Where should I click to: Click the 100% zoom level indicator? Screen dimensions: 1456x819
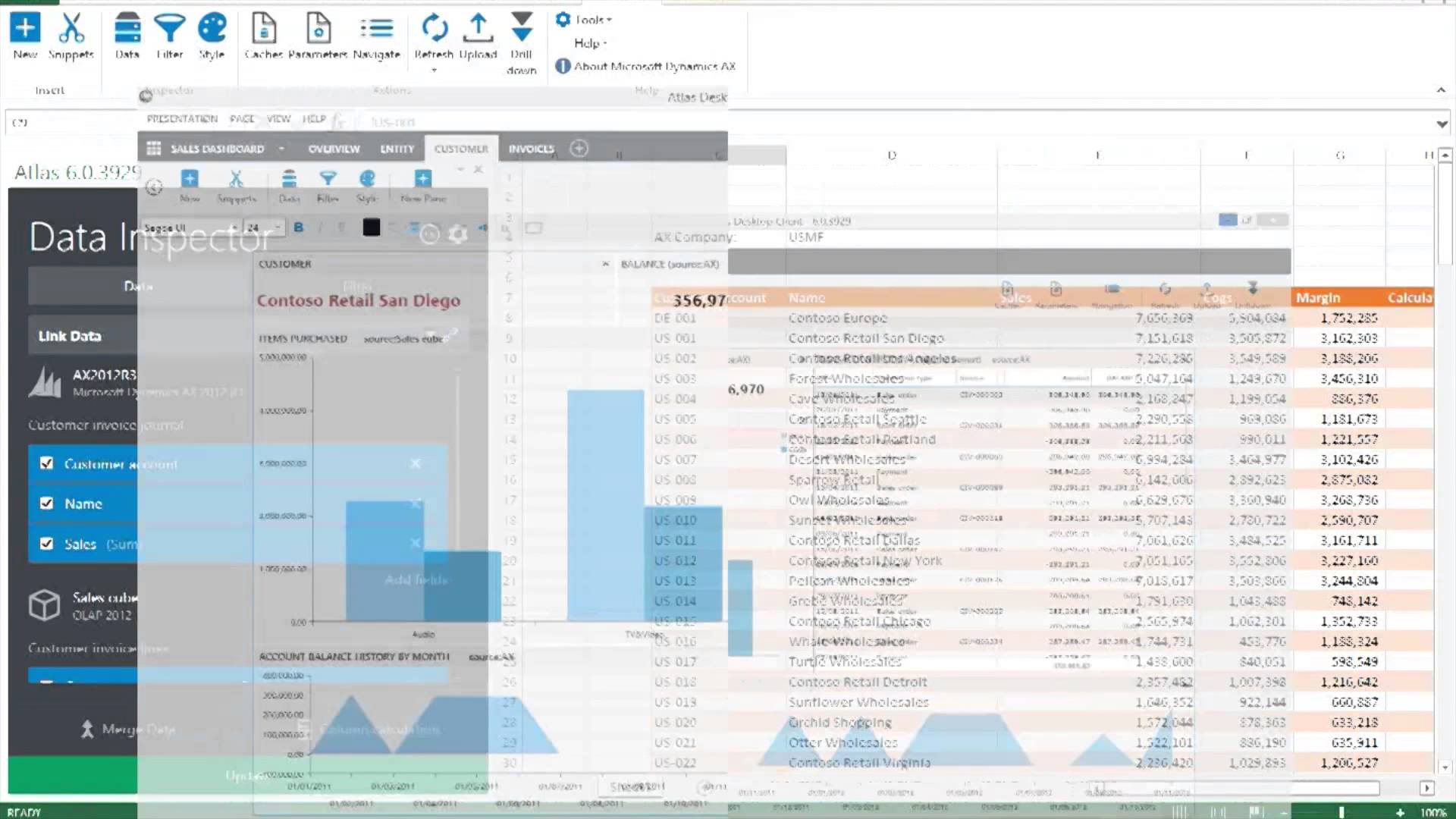pyautogui.click(x=1433, y=812)
